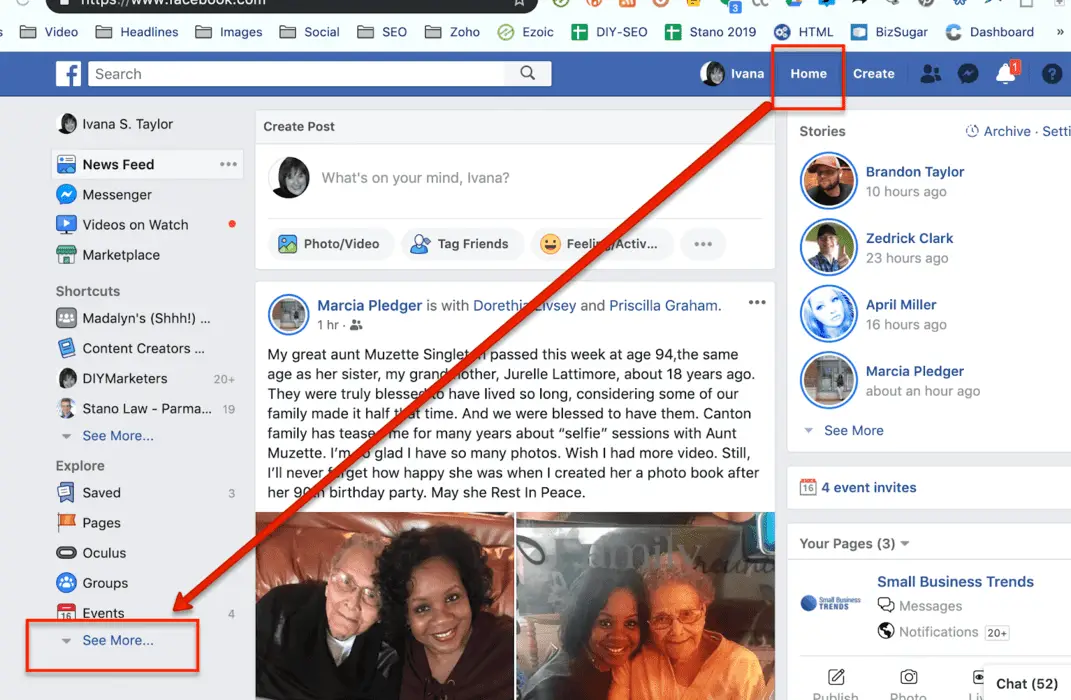View Brandon Taylor's story thumbnail

pos(829,180)
